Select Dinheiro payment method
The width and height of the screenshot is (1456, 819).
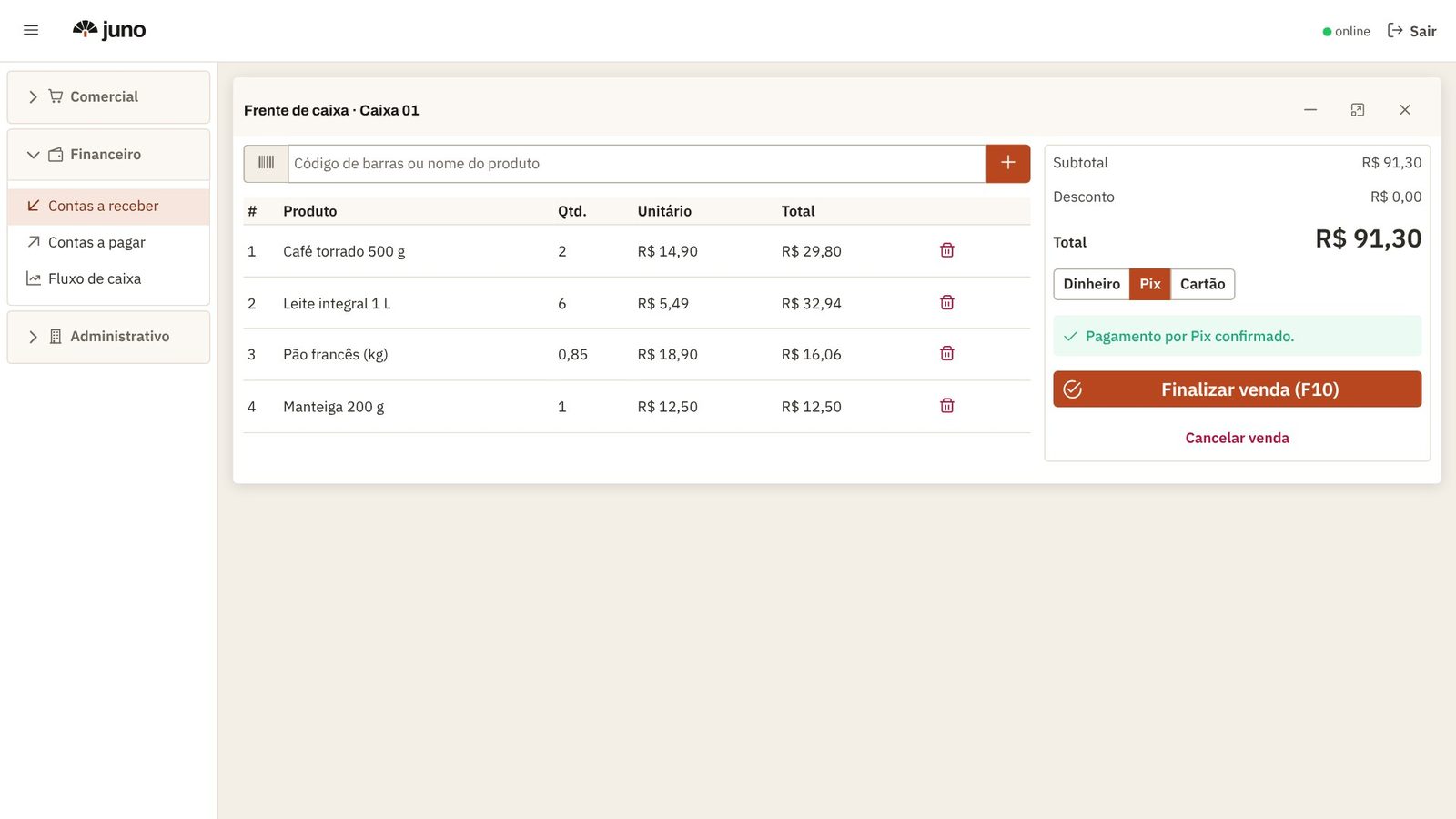tap(1092, 284)
